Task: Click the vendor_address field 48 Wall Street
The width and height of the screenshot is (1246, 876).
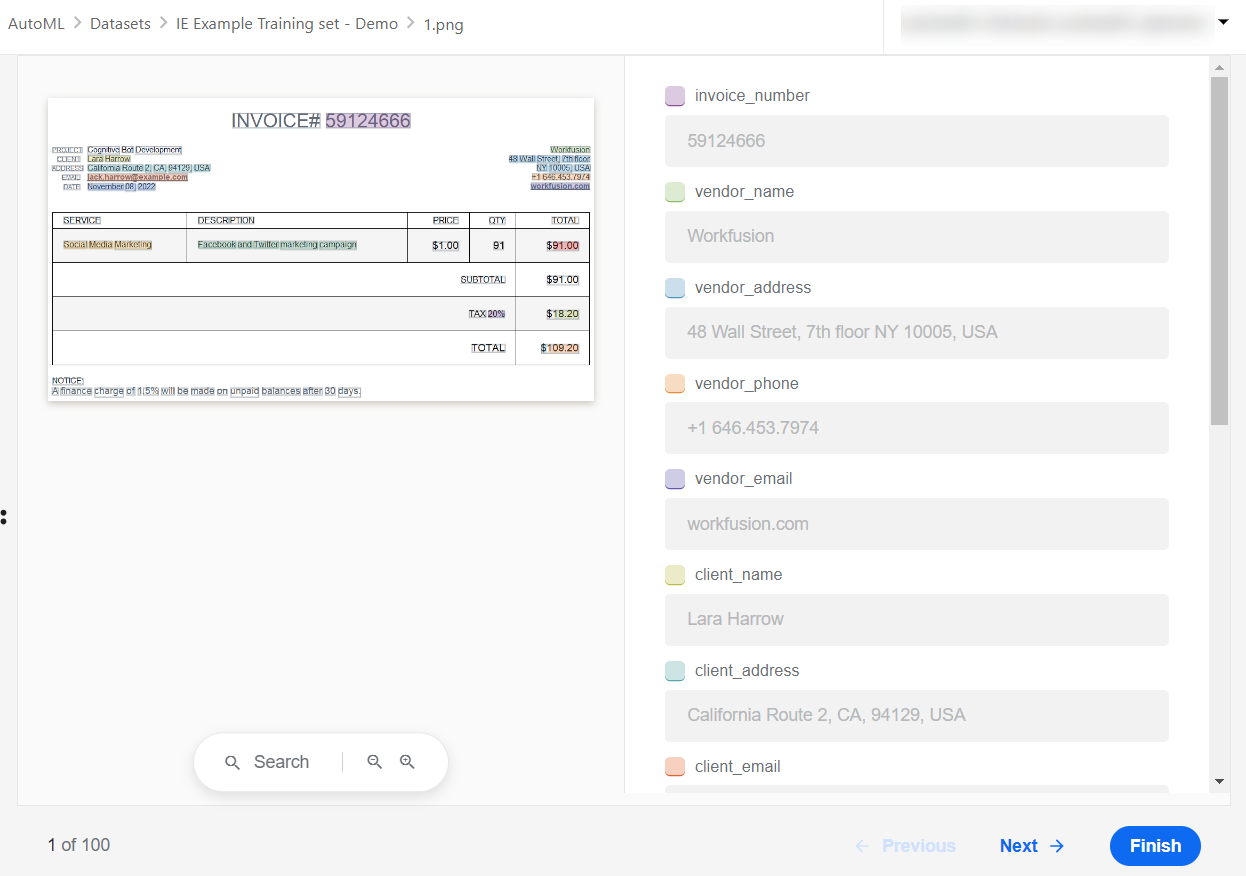Action: [x=917, y=332]
